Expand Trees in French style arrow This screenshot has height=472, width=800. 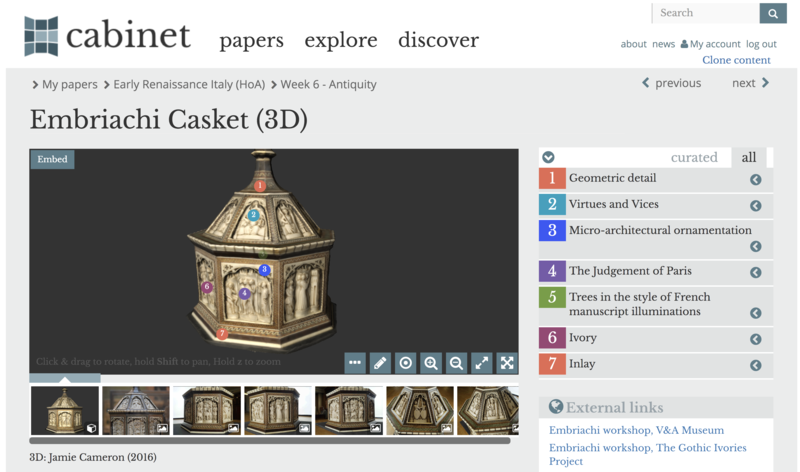tap(756, 313)
